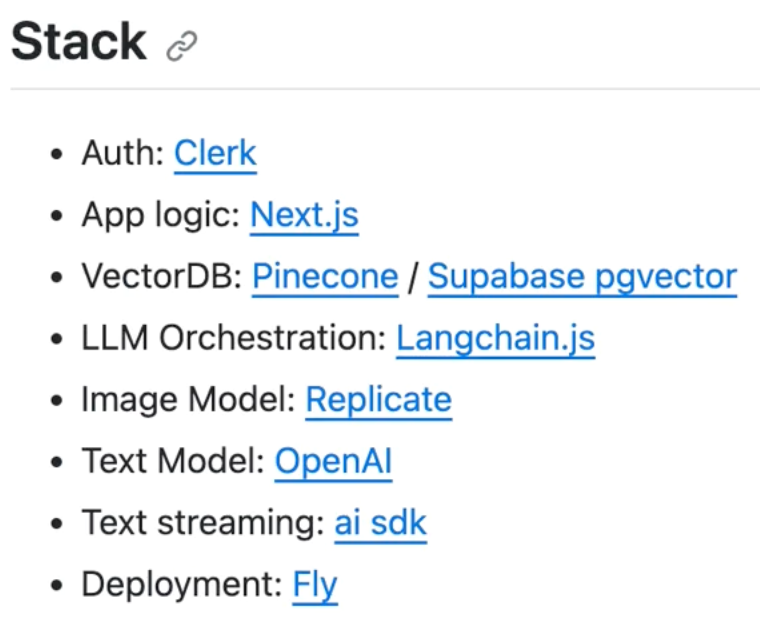The height and width of the screenshot is (617, 760).
Task: Open the Fly deployment link
Action: pyautogui.click(x=315, y=585)
